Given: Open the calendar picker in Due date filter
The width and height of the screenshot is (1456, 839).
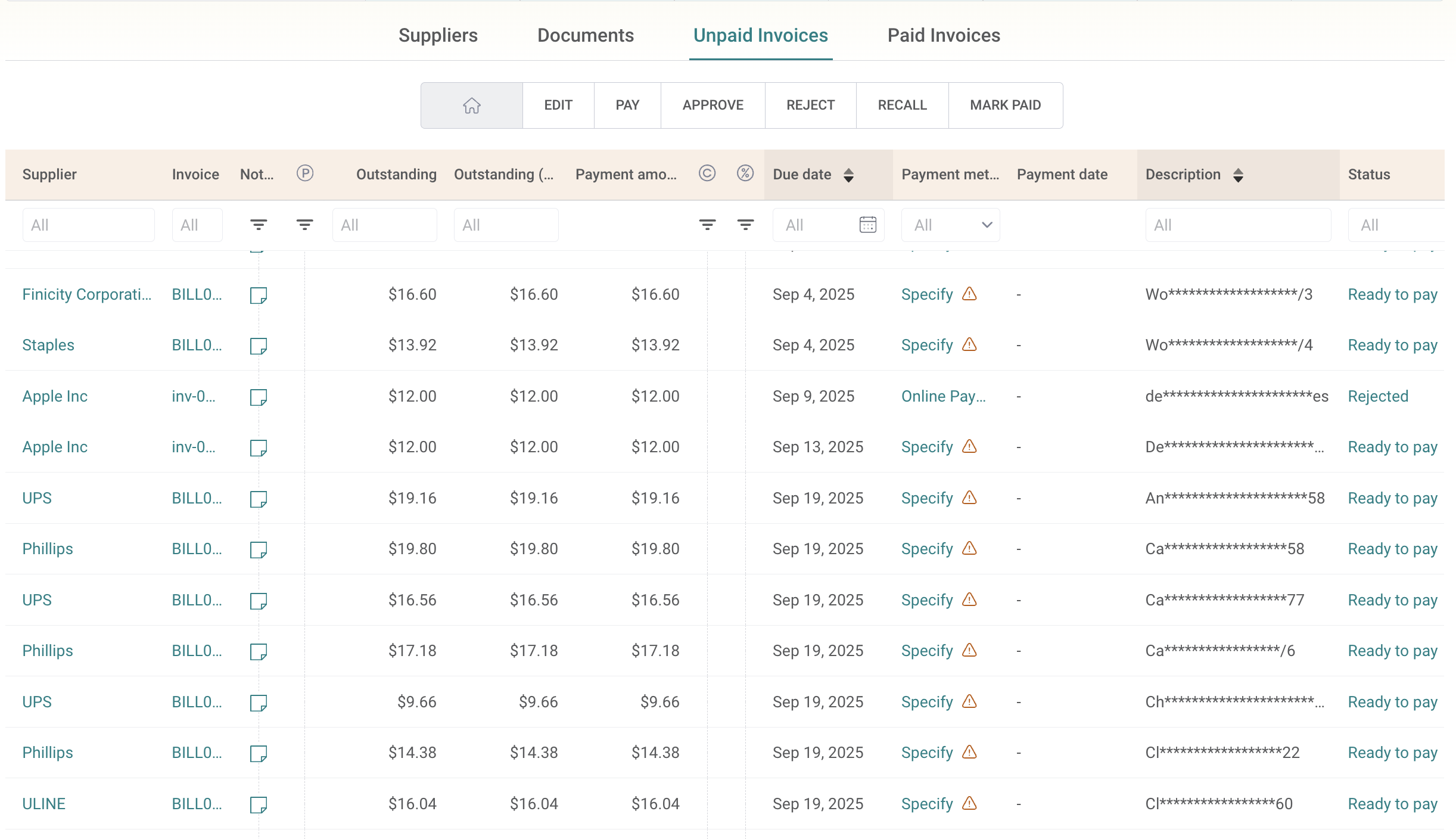Looking at the screenshot, I should [868, 225].
